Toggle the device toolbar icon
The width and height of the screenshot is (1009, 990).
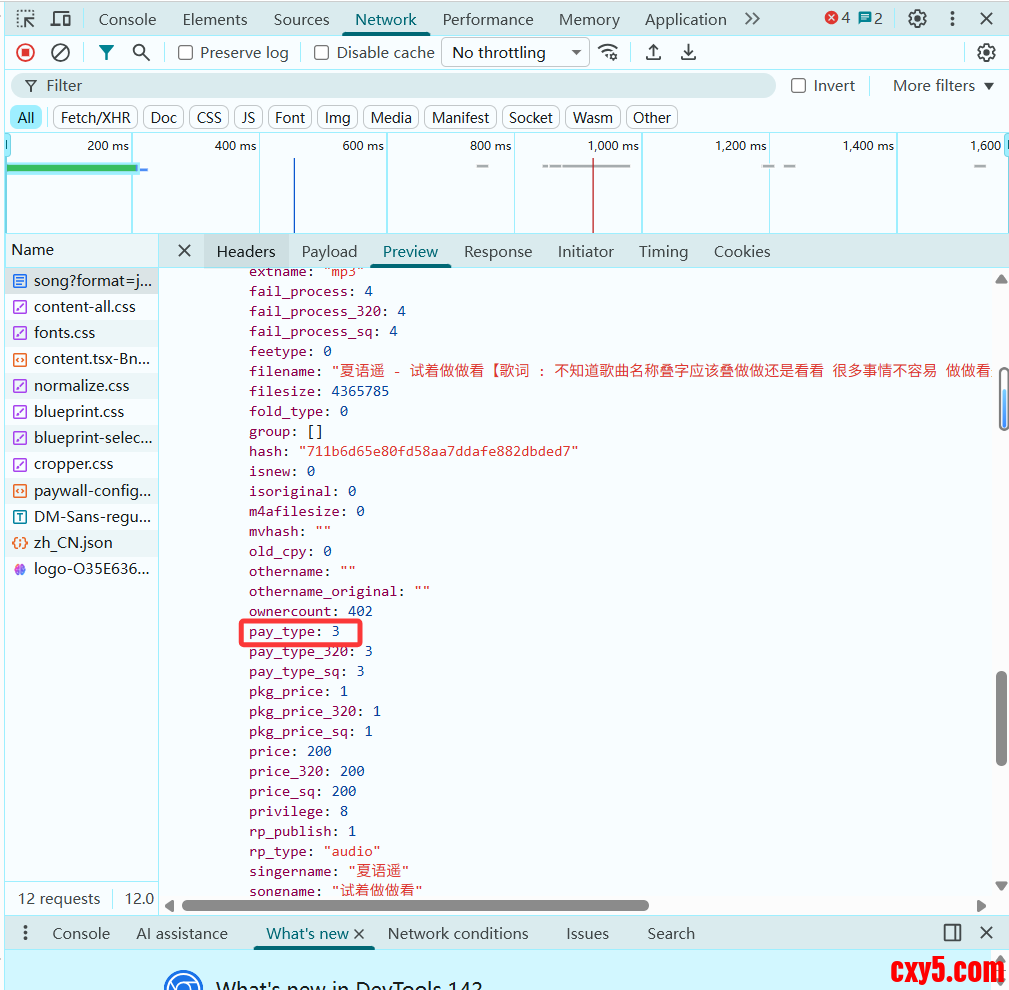(x=61, y=19)
